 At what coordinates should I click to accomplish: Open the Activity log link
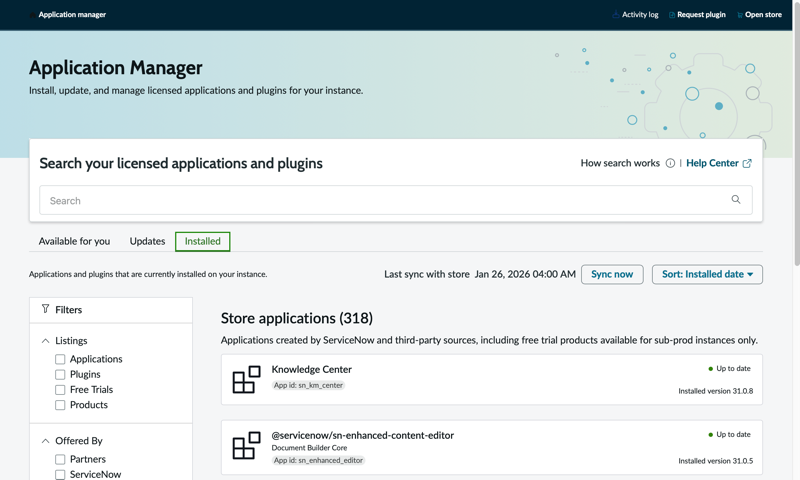pyautogui.click(x=640, y=15)
